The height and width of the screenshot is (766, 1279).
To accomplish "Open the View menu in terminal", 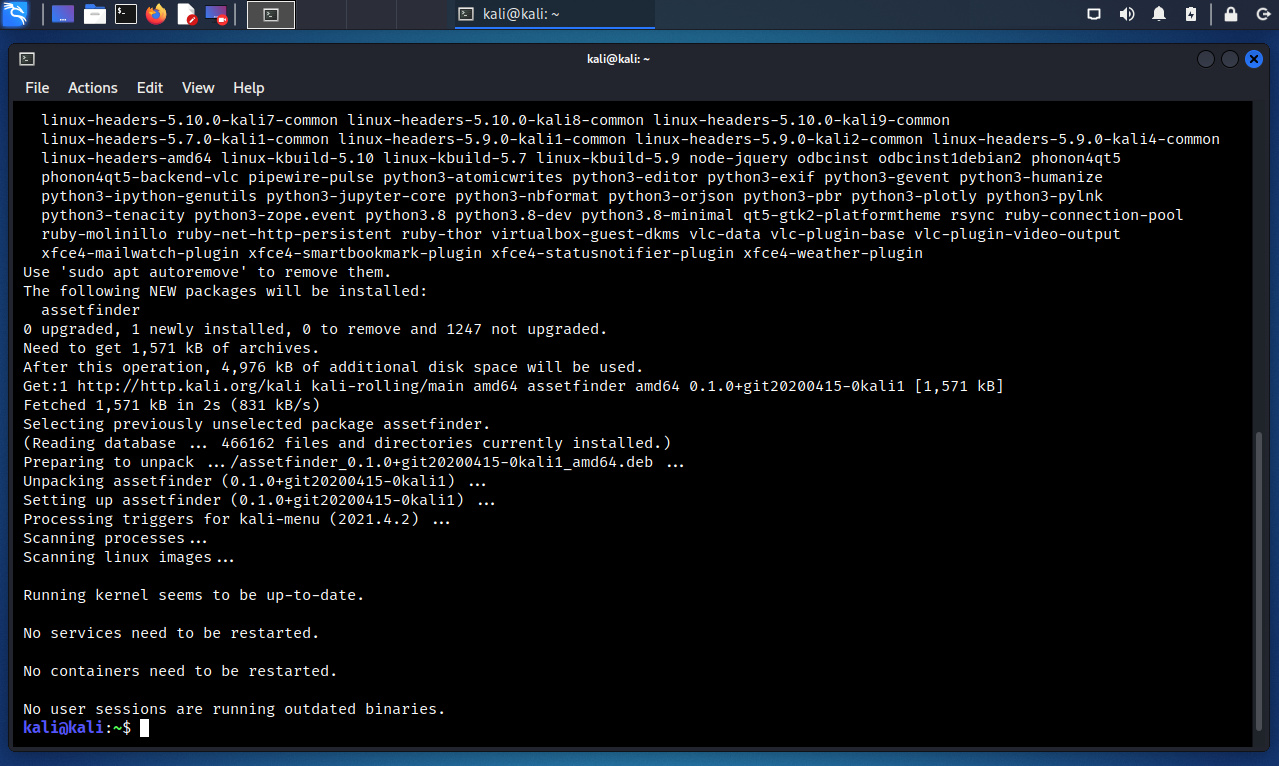I will click(x=198, y=88).
